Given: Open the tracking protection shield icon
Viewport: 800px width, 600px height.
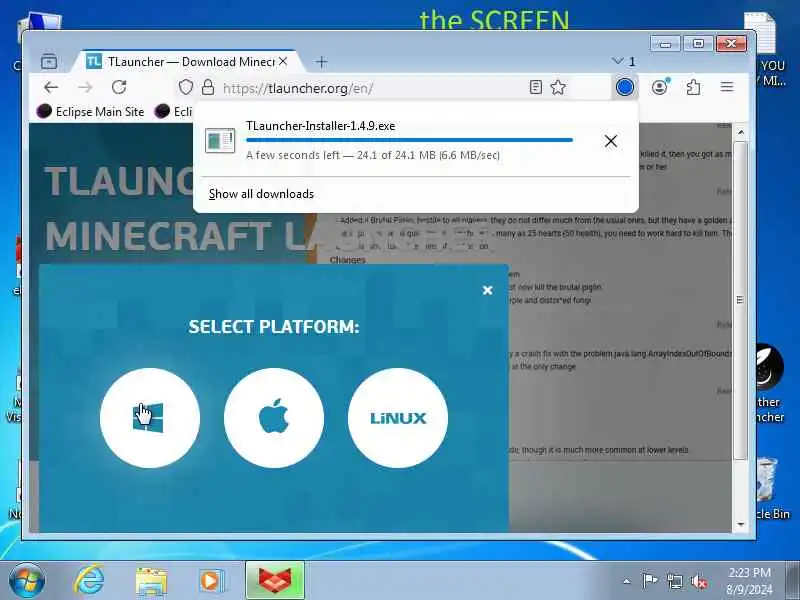Looking at the screenshot, I should pos(186,87).
